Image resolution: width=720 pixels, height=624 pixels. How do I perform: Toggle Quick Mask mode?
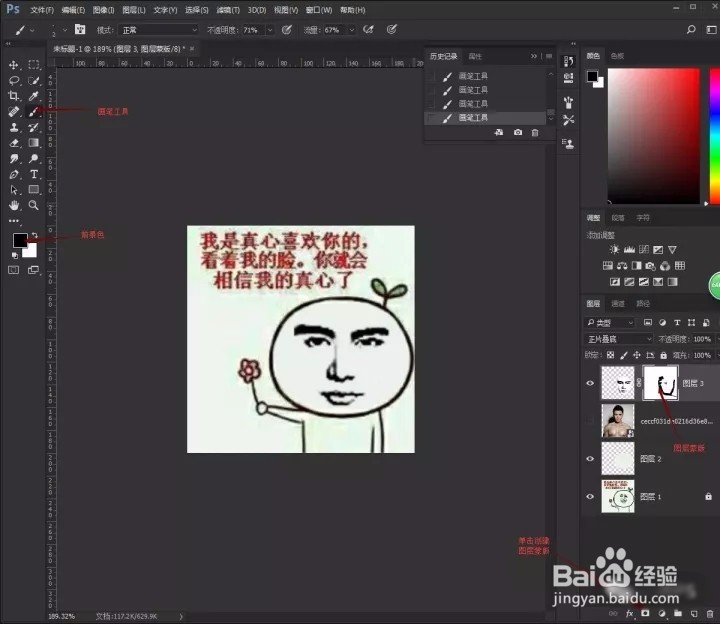[14, 270]
